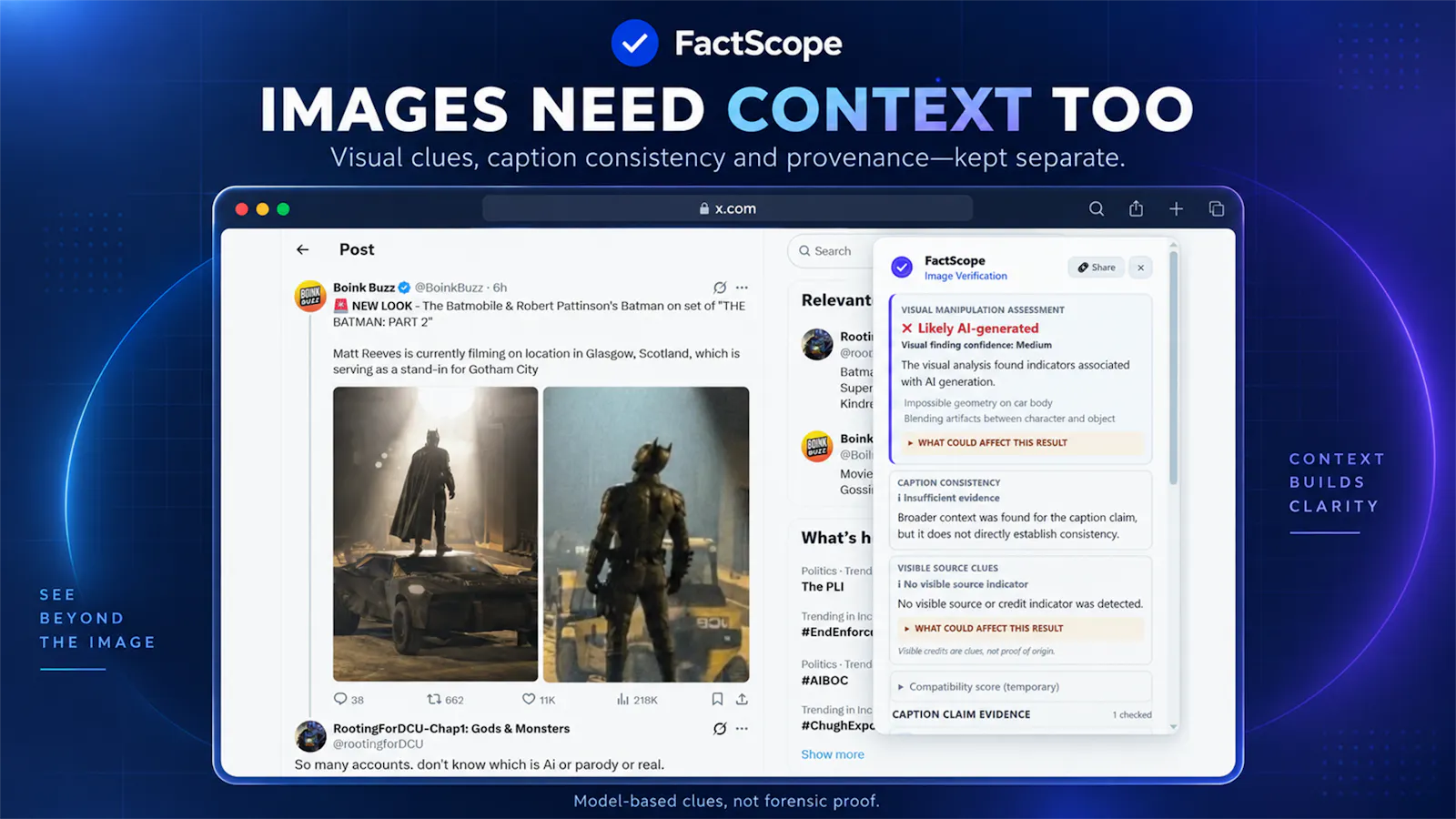Click the Grok icon on Boink Buzz post

pyautogui.click(x=720, y=288)
